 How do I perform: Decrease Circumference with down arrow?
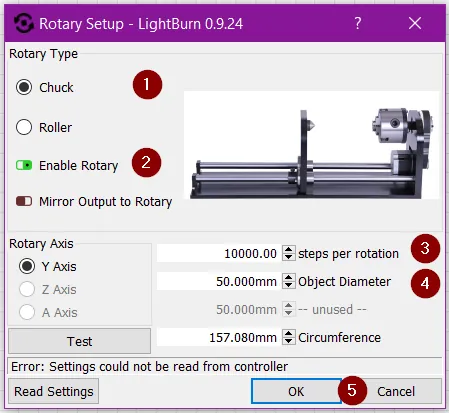point(289,342)
